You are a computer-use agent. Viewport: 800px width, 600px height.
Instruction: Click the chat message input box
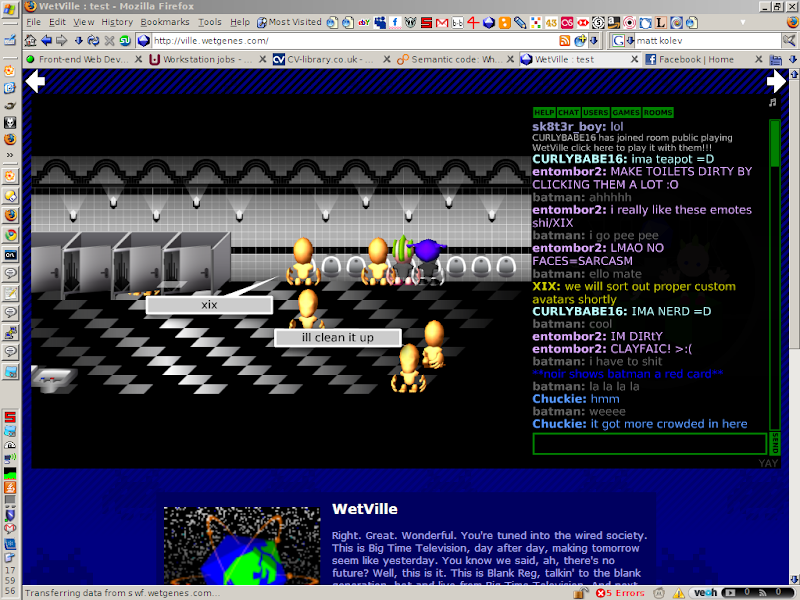(649, 444)
